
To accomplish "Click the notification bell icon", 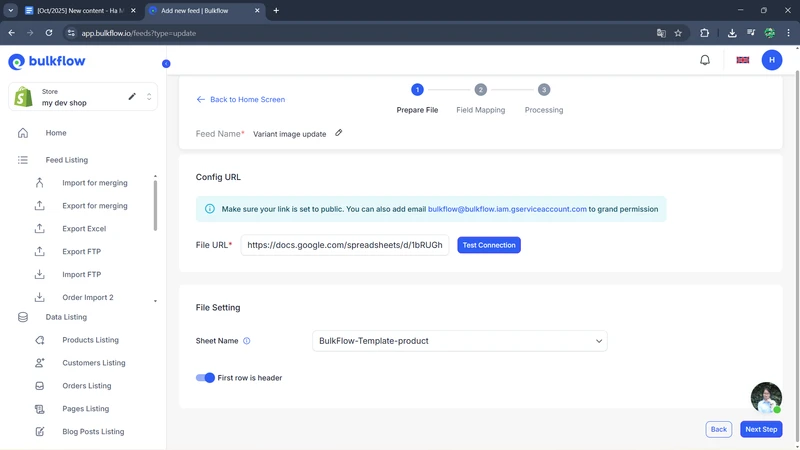I will (705, 60).
